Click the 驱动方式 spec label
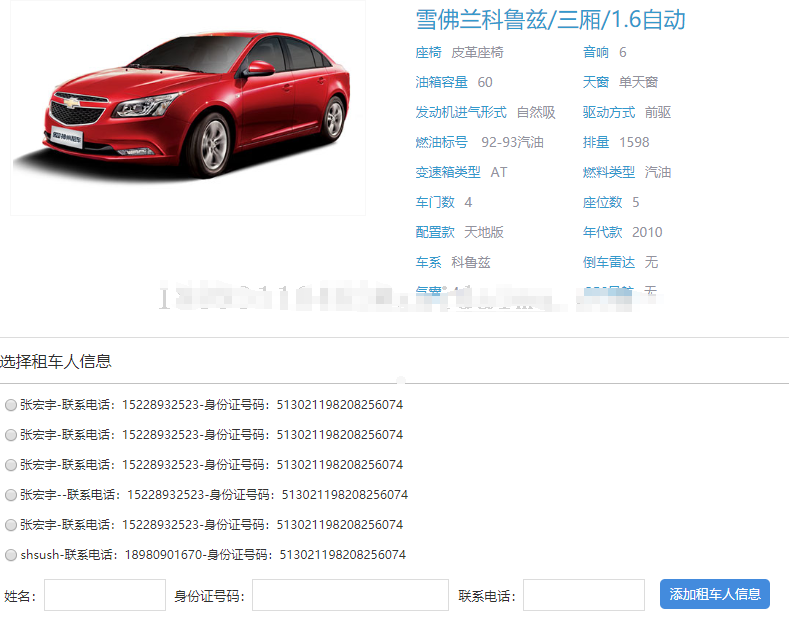The width and height of the screenshot is (789, 625). [x=609, y=112]
